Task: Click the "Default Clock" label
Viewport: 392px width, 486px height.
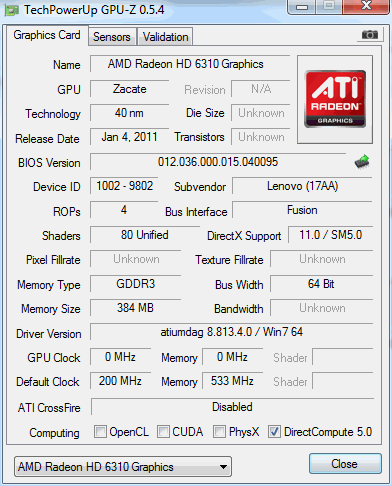Action: (x=48, y=382)
